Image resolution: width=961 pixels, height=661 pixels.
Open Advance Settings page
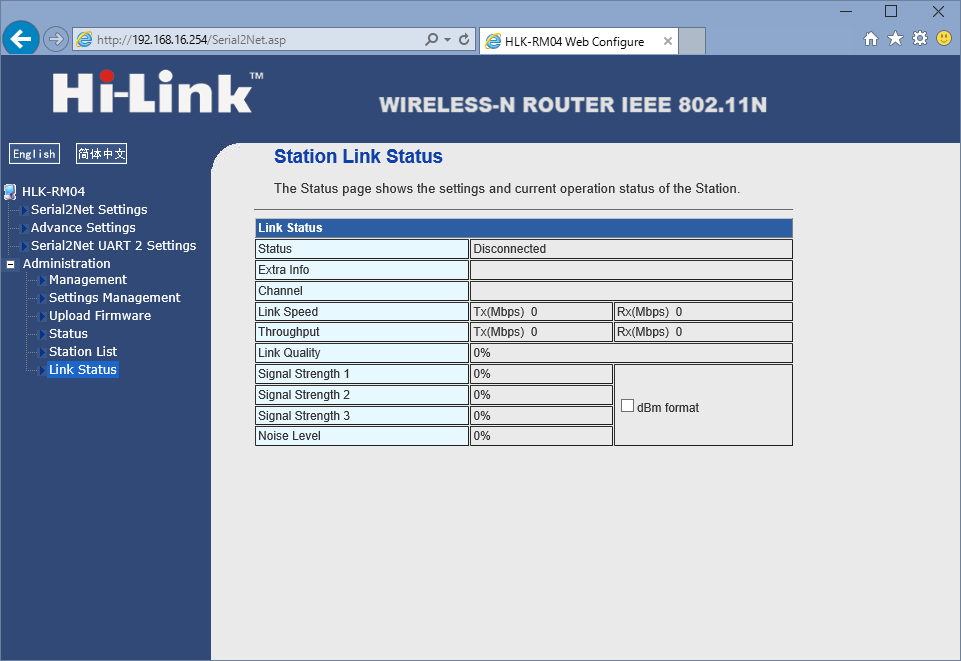83,227
